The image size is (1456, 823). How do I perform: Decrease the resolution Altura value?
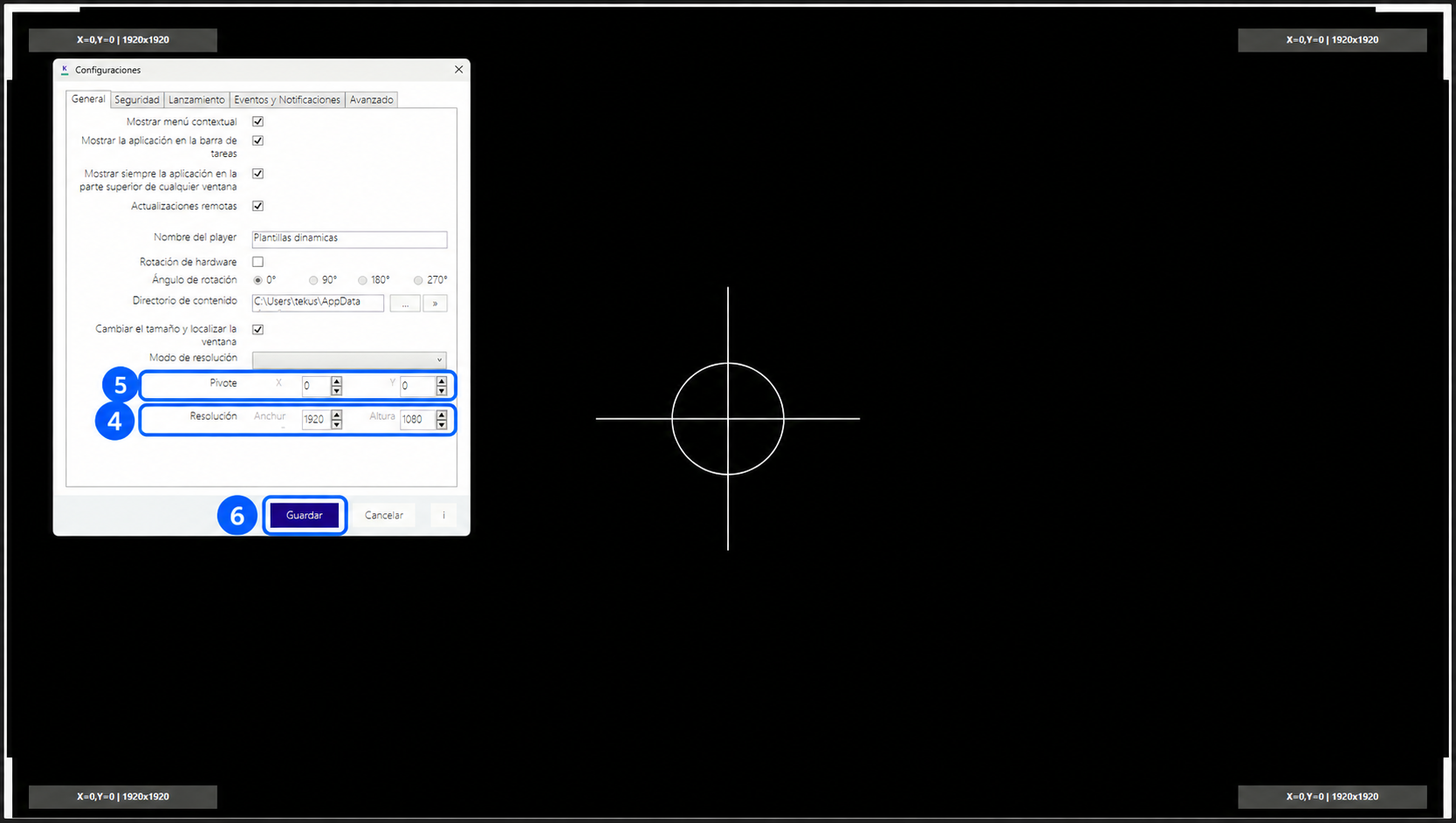442,424
